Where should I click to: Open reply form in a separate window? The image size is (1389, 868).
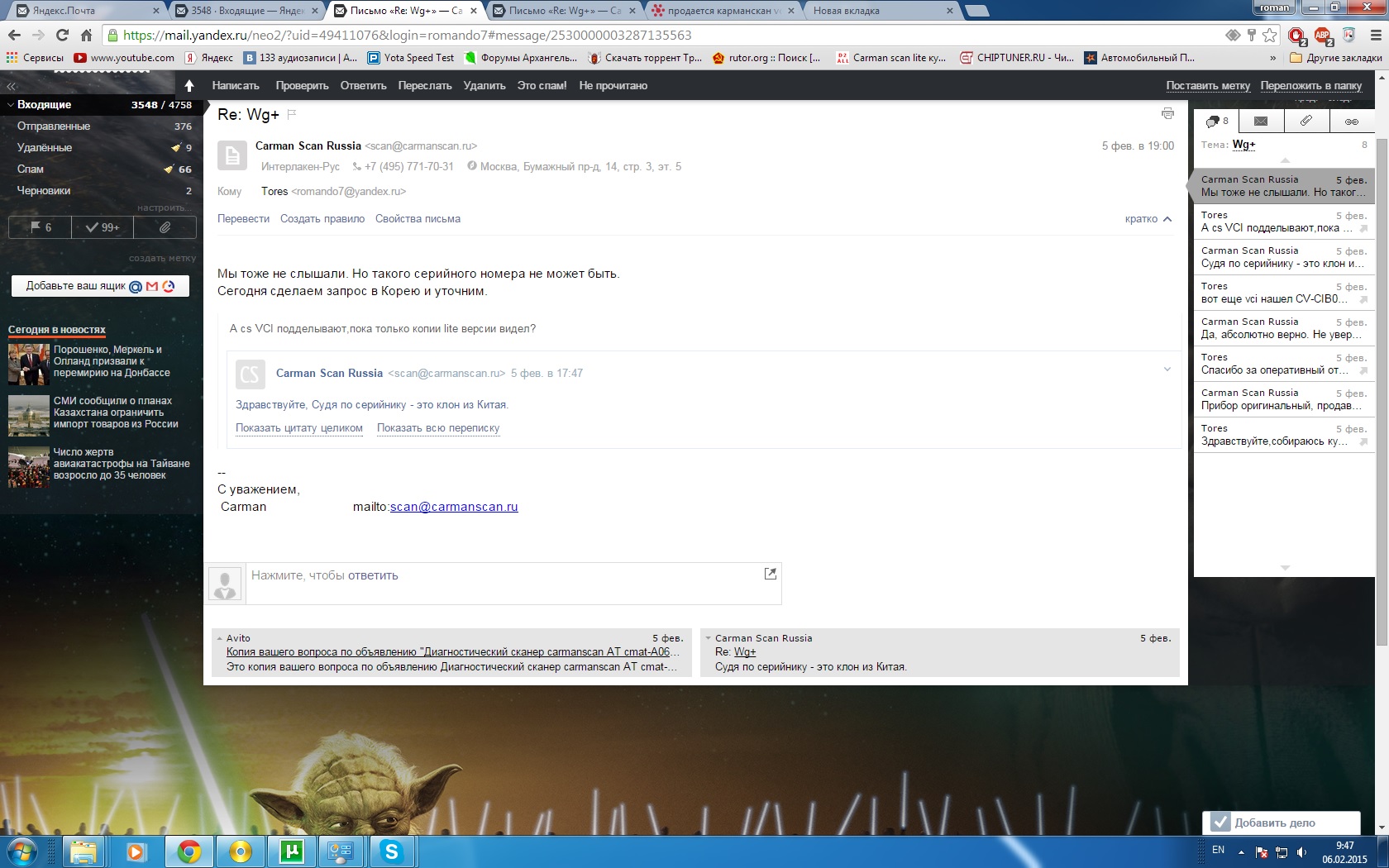tap(770, 574)
